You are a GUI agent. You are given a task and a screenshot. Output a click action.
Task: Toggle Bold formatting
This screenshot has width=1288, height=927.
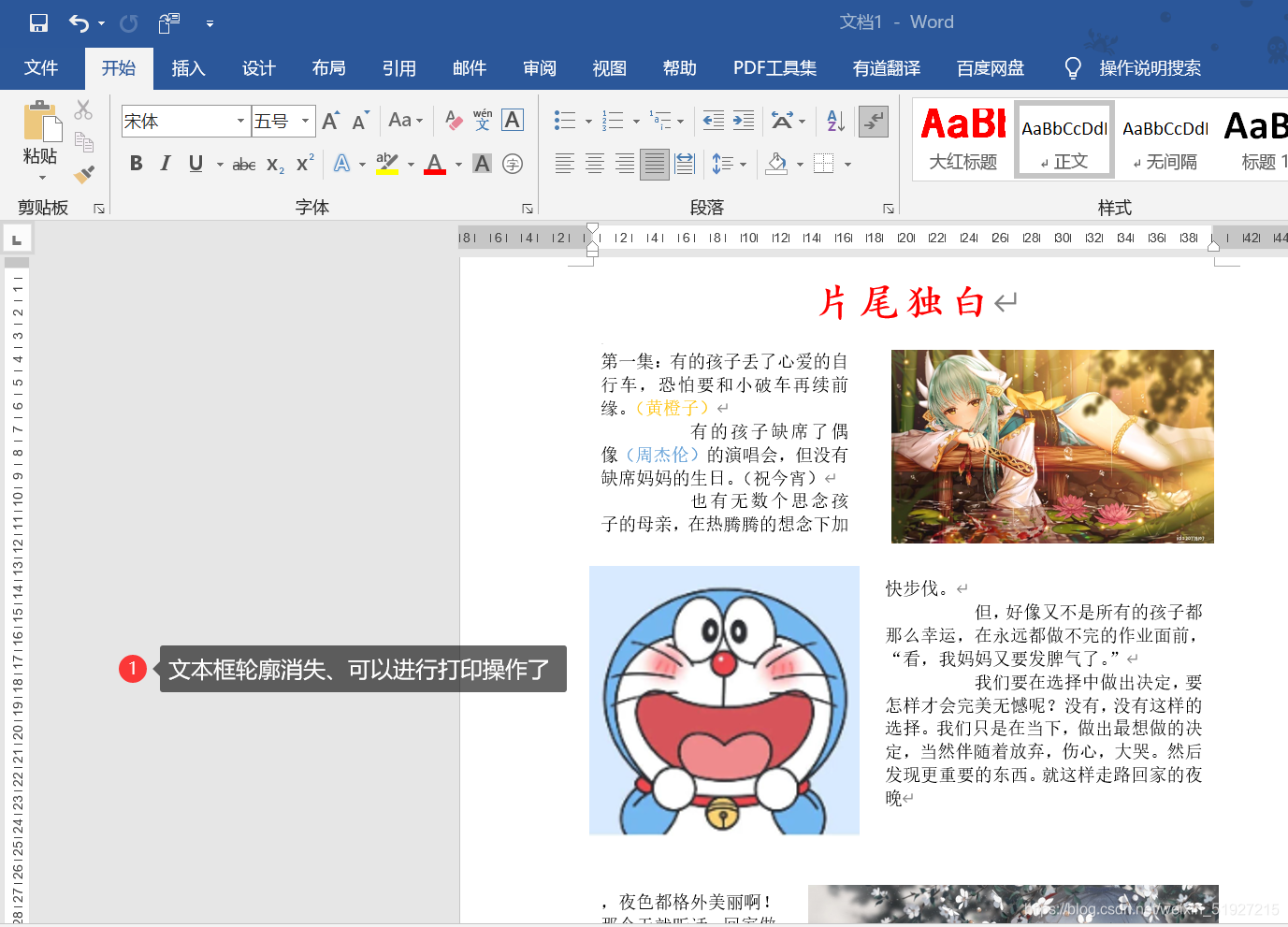[x=137, y=164]
